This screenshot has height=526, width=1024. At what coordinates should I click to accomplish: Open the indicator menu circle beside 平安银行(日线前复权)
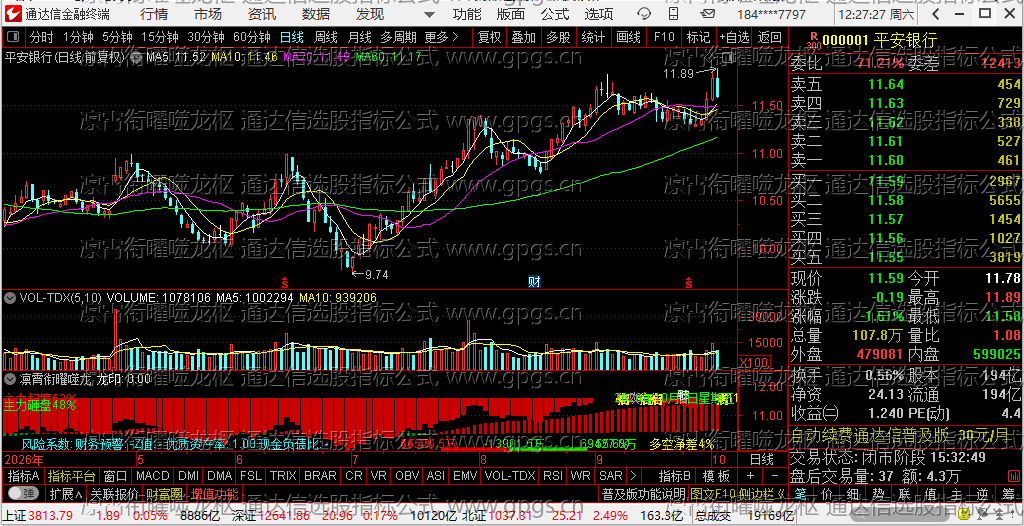(x=136, y=58)
